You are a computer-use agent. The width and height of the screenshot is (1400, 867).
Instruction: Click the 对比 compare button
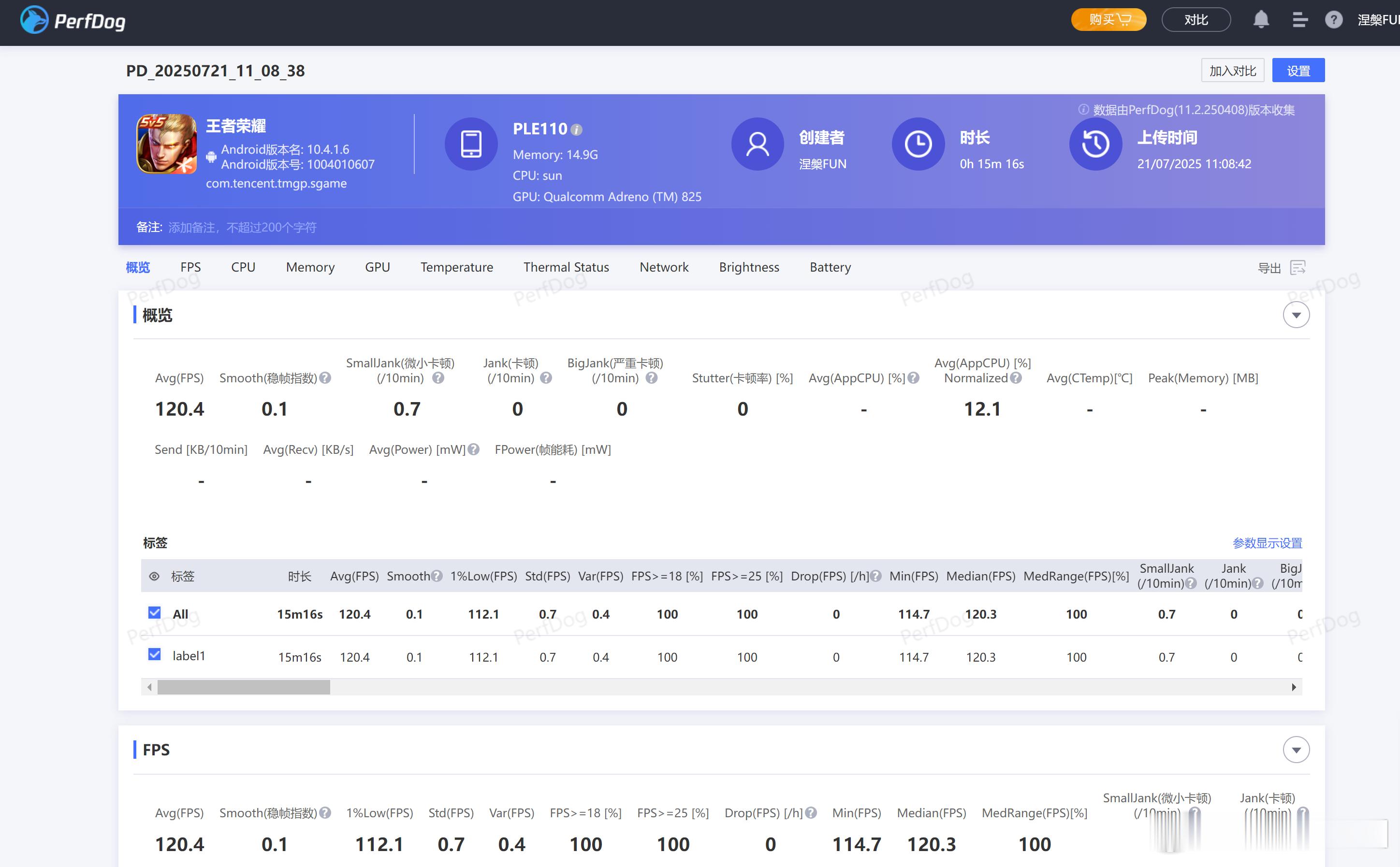pos(1196,19)
